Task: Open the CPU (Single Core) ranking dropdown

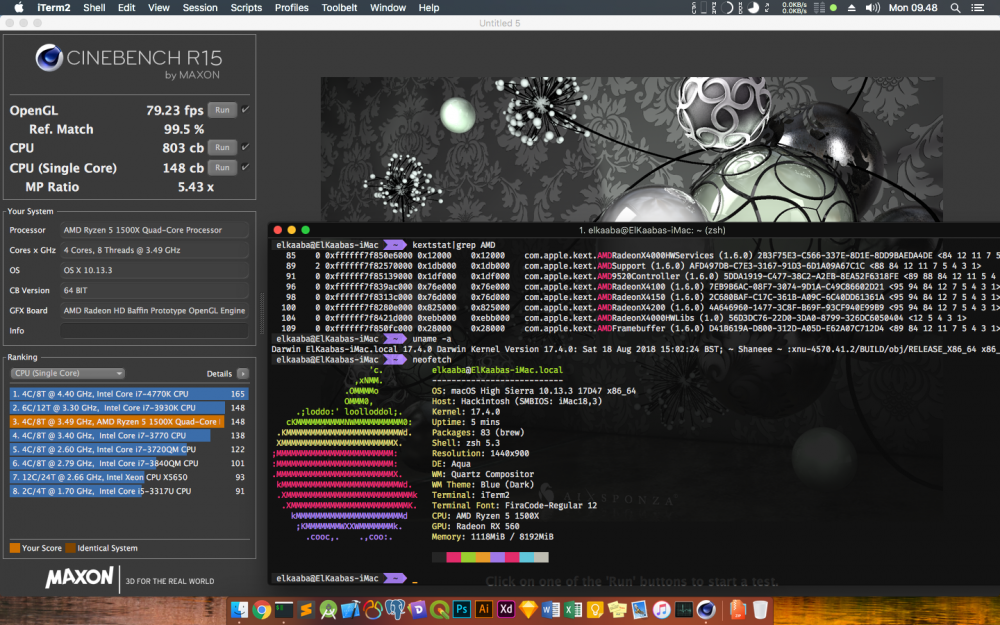Action: tap(67, 373)
